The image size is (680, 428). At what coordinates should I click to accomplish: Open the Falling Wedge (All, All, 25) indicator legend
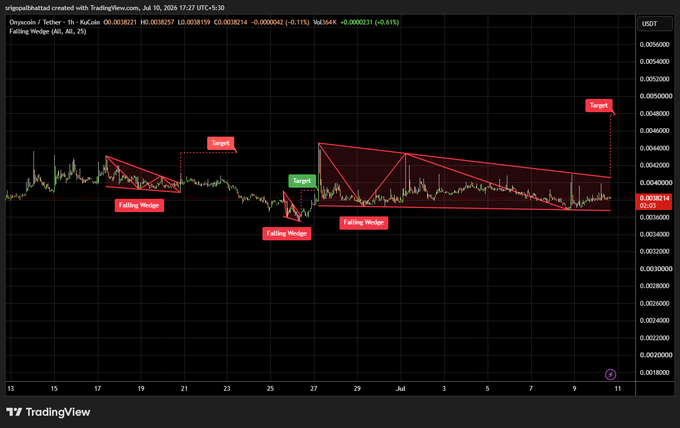click(48, 31)
